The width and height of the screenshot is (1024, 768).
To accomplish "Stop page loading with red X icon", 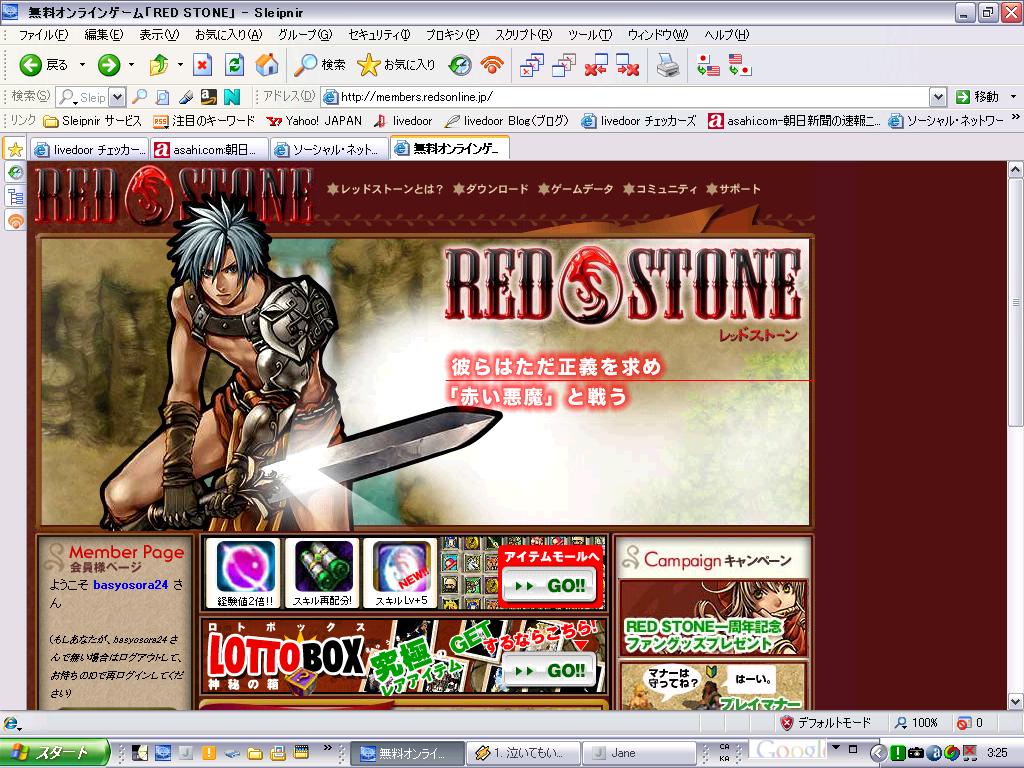I will pyautogui.click(x=202, y=65).
